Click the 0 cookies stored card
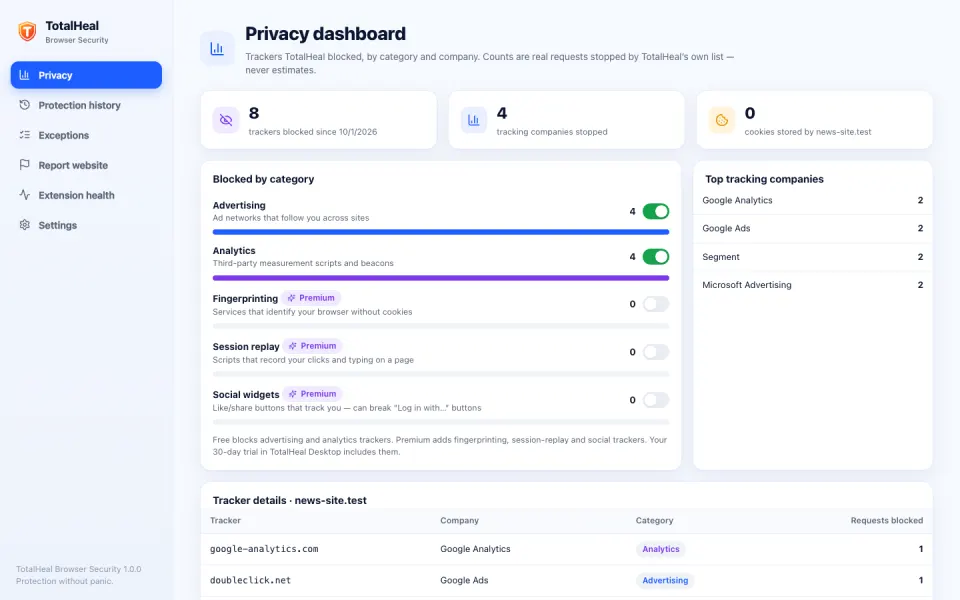 (814, 120)
